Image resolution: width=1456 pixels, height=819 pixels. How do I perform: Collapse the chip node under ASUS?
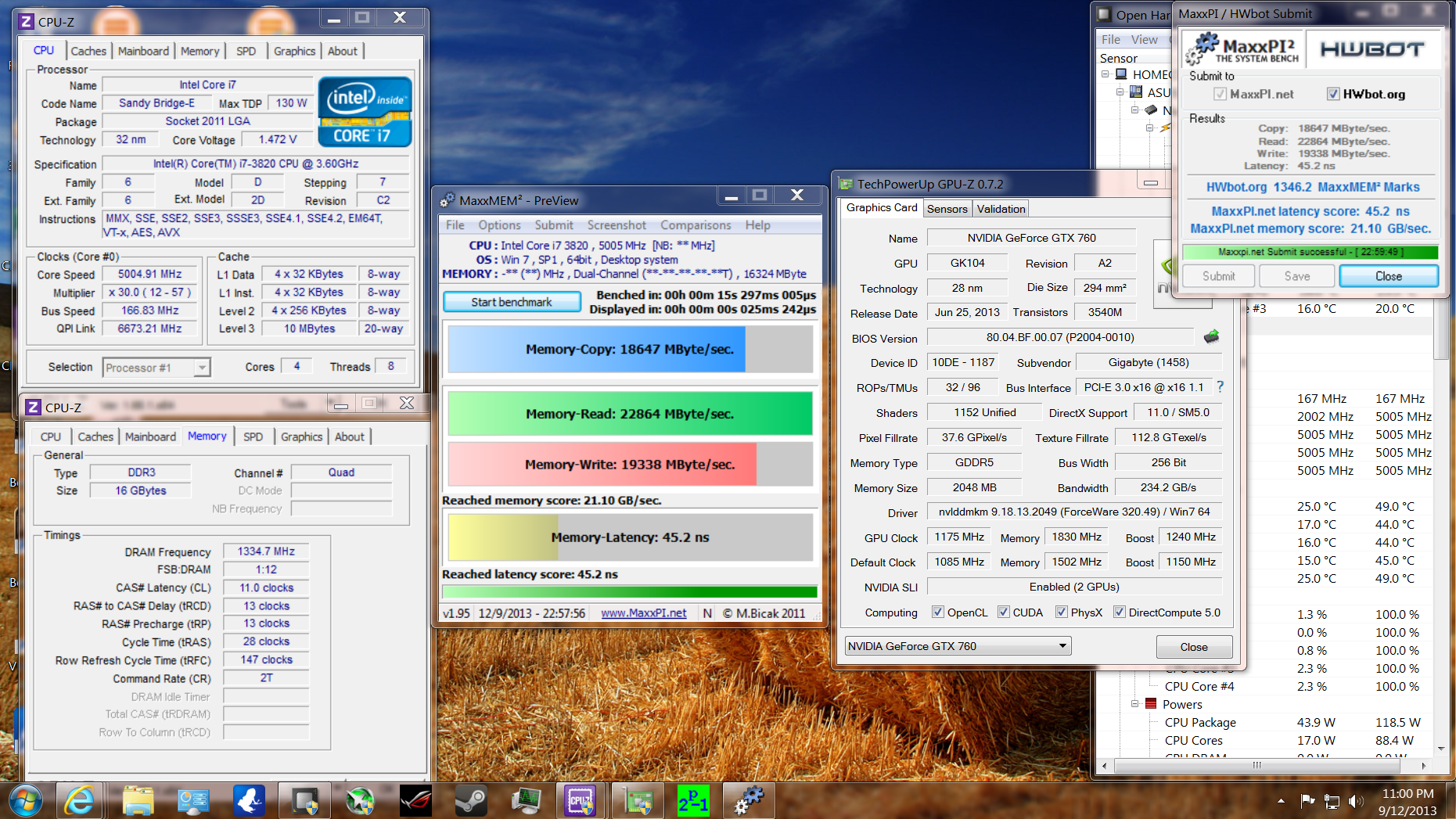[x=1134, y=110]
